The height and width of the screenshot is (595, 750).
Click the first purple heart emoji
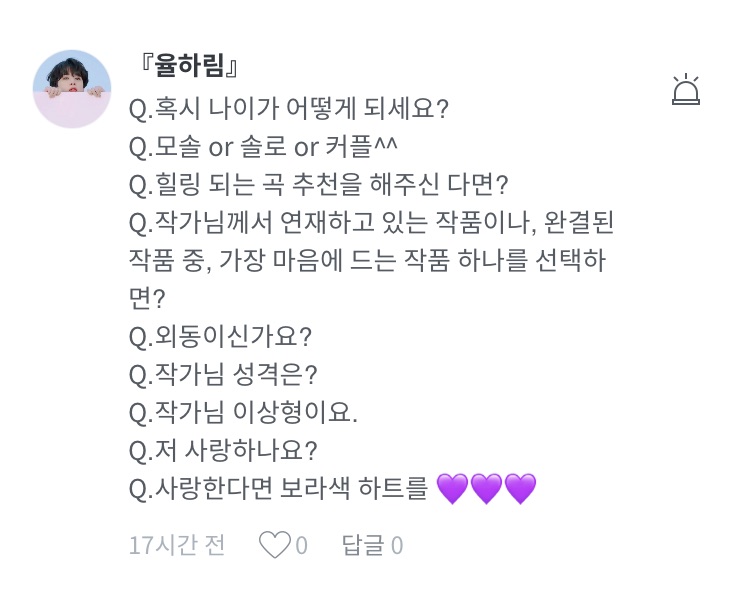[x=454, y=489]
